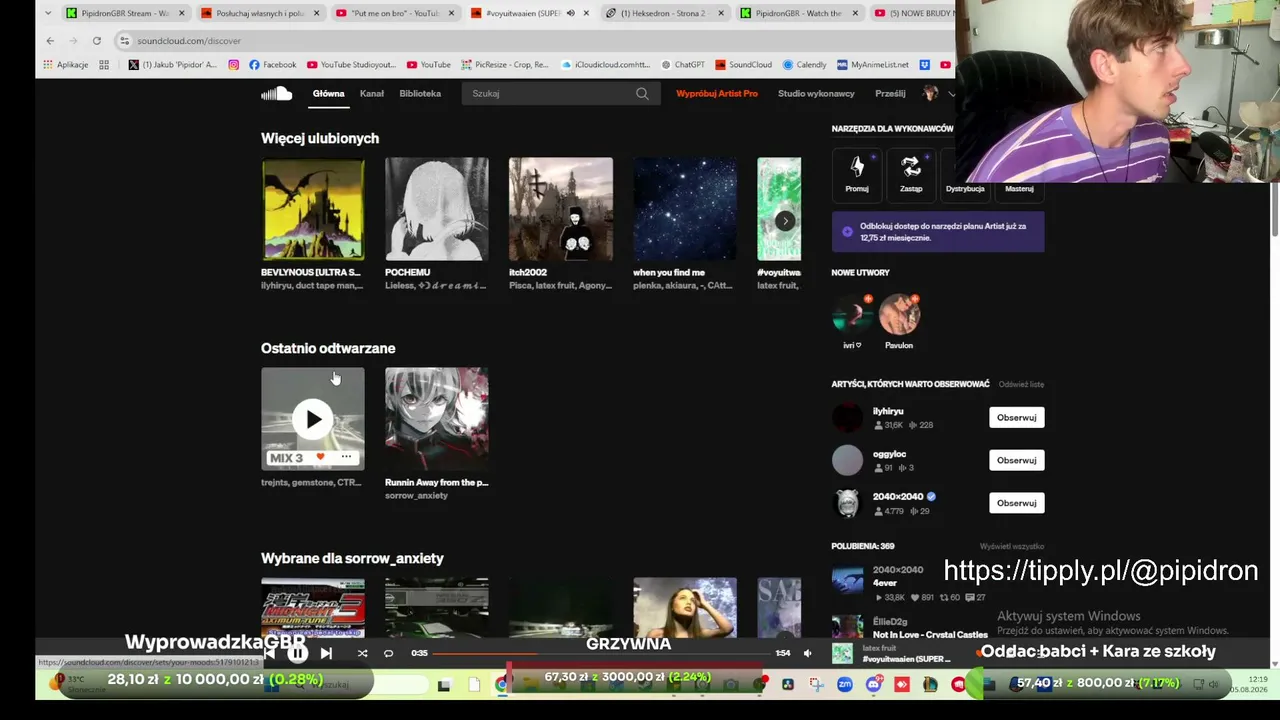Open the BEVLYNOUS album thumbnail
The height and width of the screenshot is (720, 1280).
coord(313,209)
